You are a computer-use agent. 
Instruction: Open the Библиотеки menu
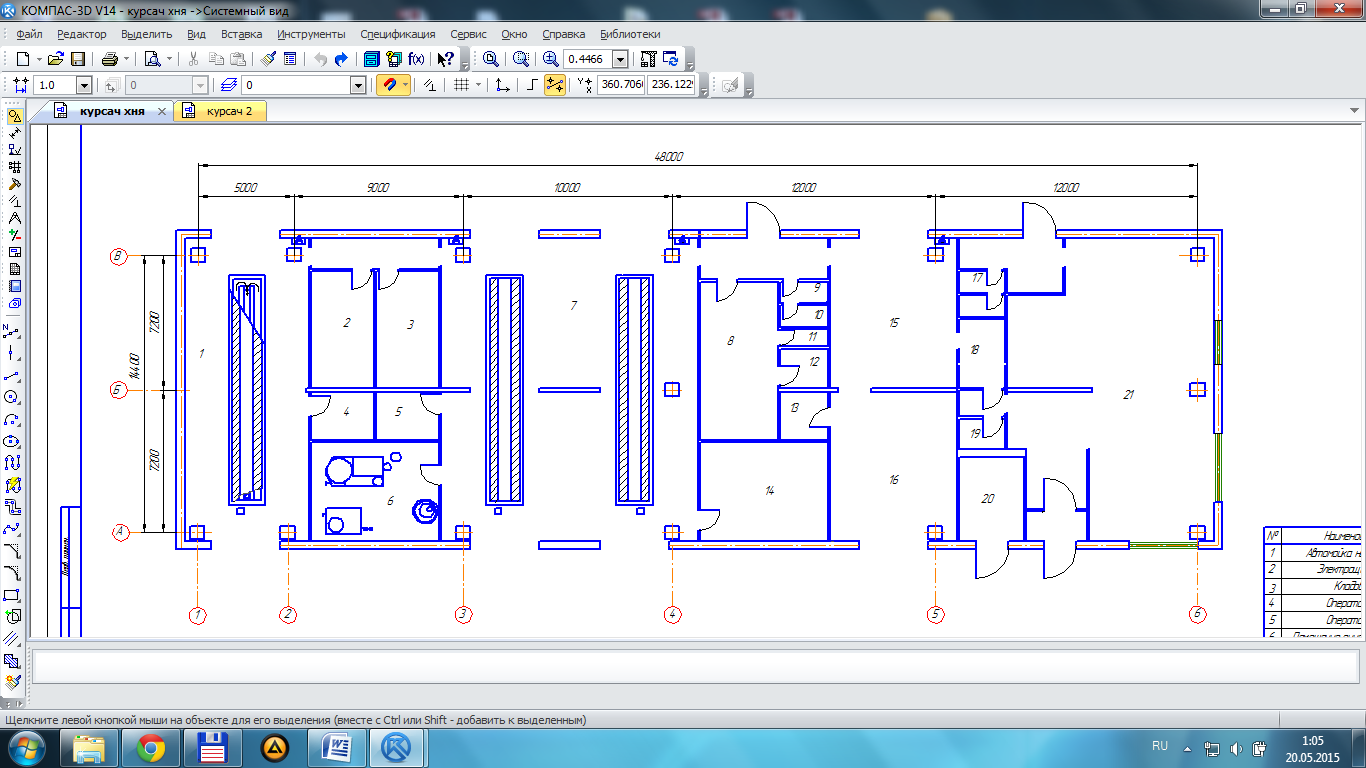[629, 34]
